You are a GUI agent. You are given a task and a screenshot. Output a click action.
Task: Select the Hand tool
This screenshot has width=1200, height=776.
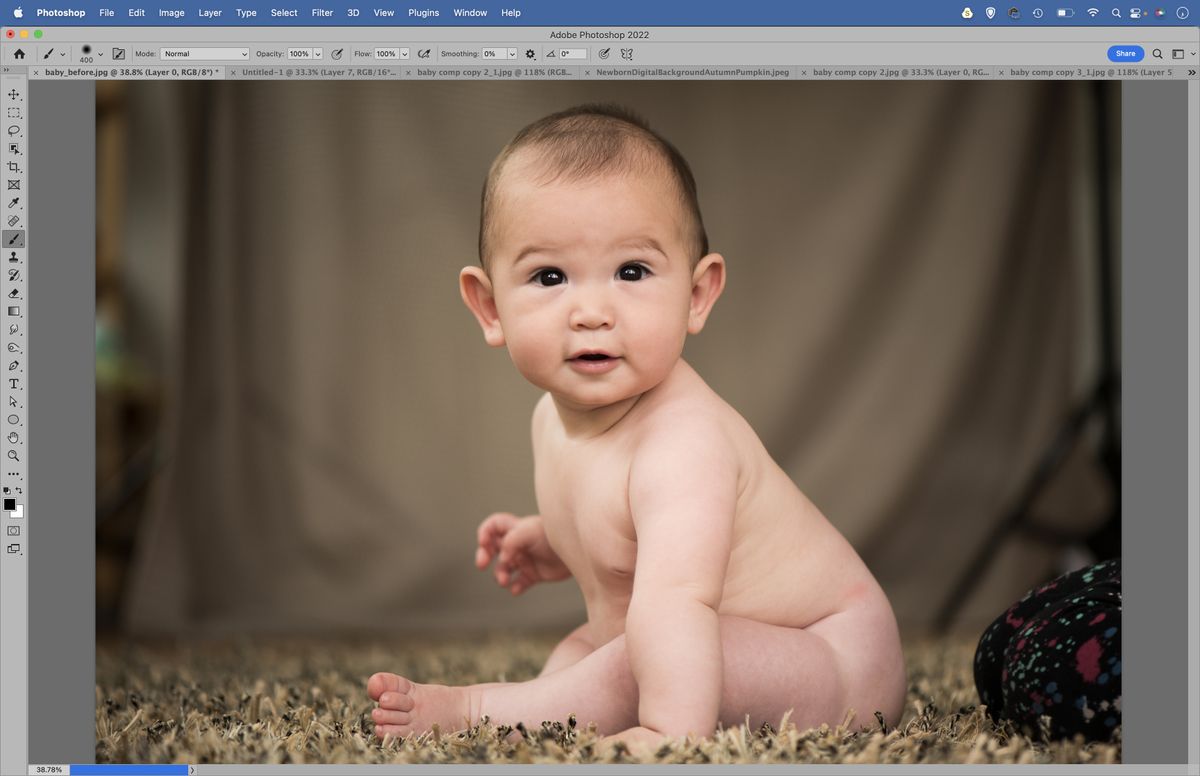14,438
